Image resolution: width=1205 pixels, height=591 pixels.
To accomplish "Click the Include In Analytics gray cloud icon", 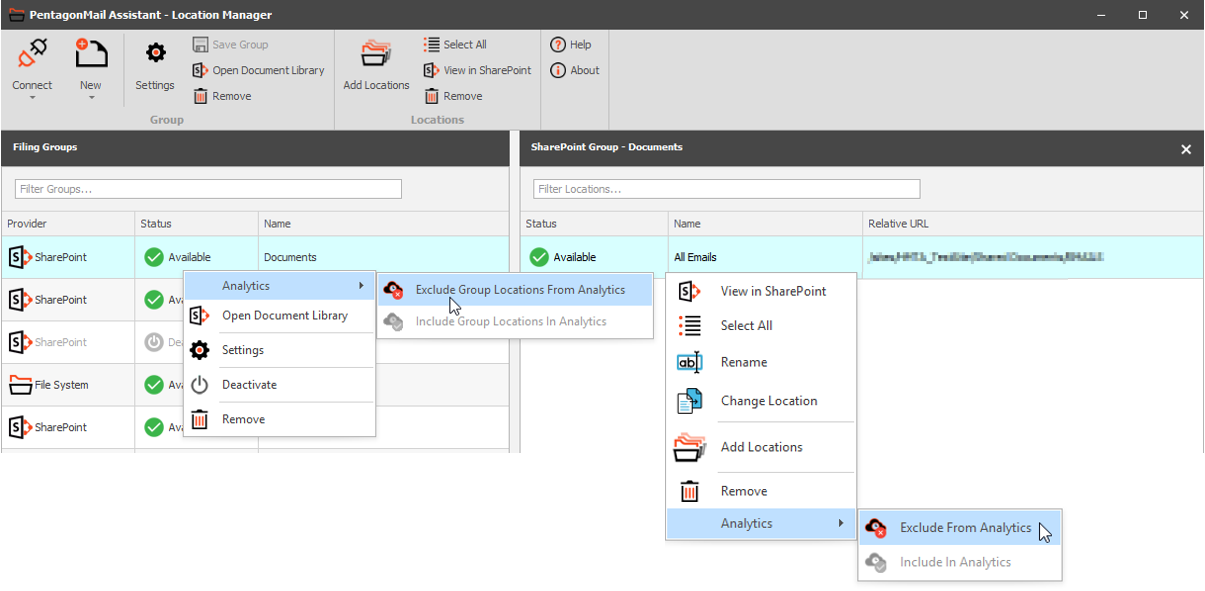I will [x=877, y=562].
